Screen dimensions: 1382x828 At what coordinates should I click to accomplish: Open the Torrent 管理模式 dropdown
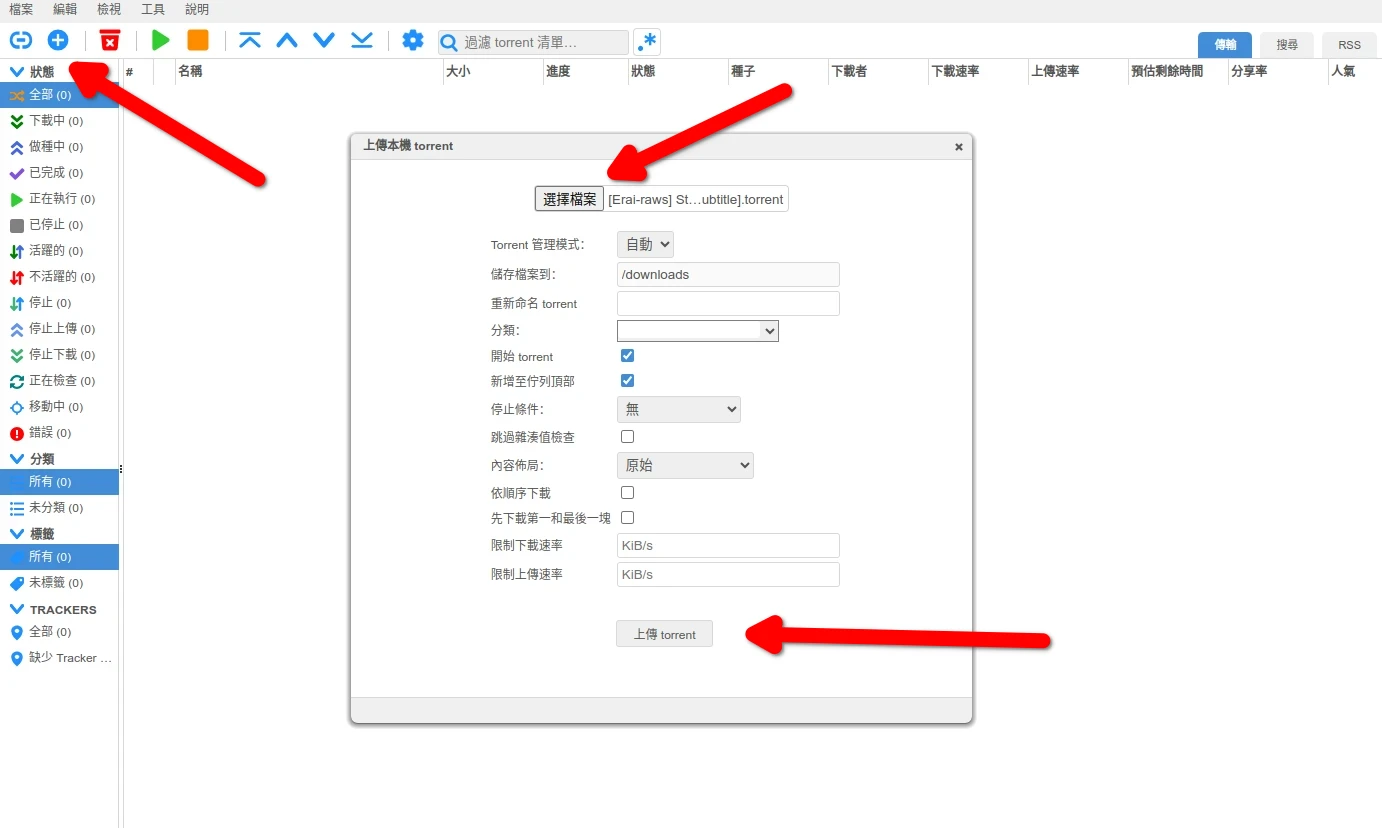point(645,244)
